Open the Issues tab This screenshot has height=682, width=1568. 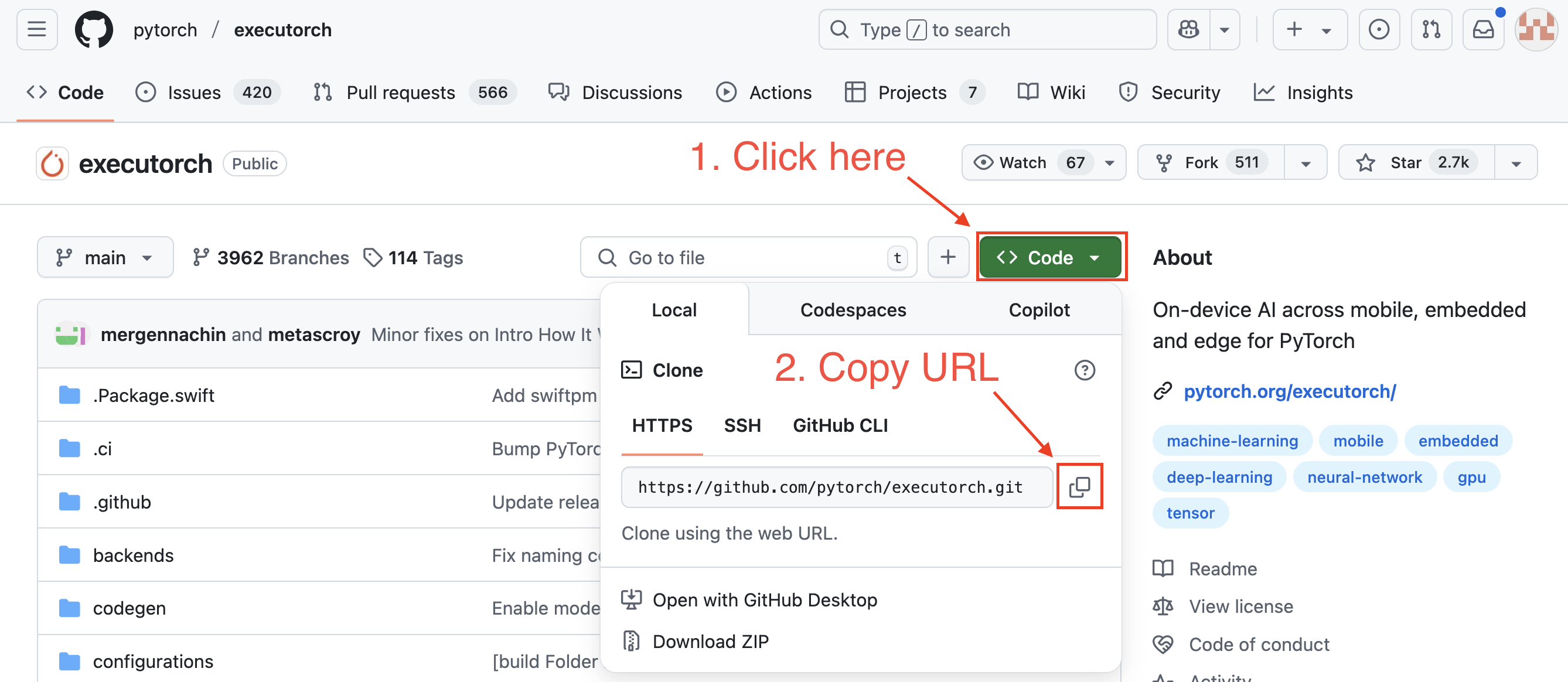[x=193, y=93]
